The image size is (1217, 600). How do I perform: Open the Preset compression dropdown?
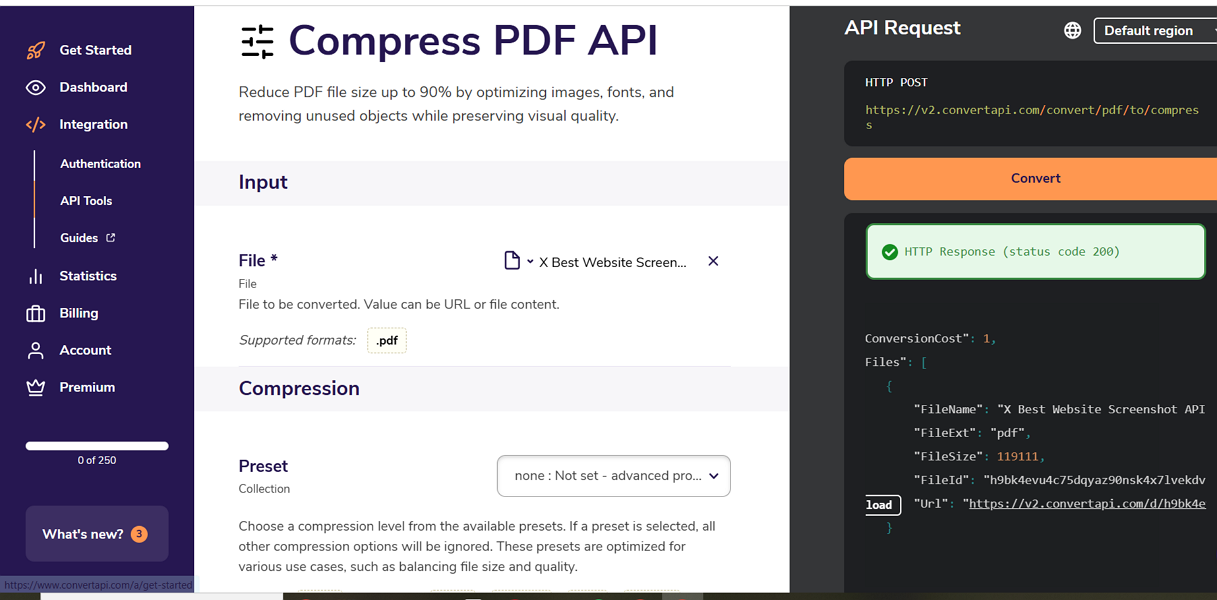pos(613,476)
